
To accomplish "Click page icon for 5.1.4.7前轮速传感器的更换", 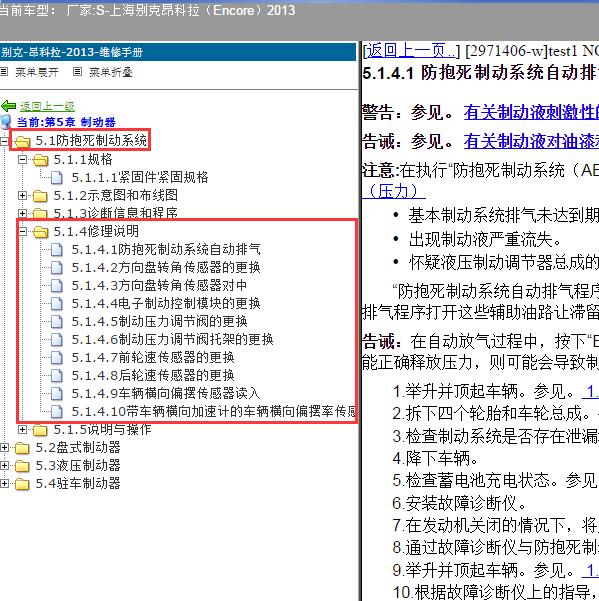I will [x=57, y=358].
